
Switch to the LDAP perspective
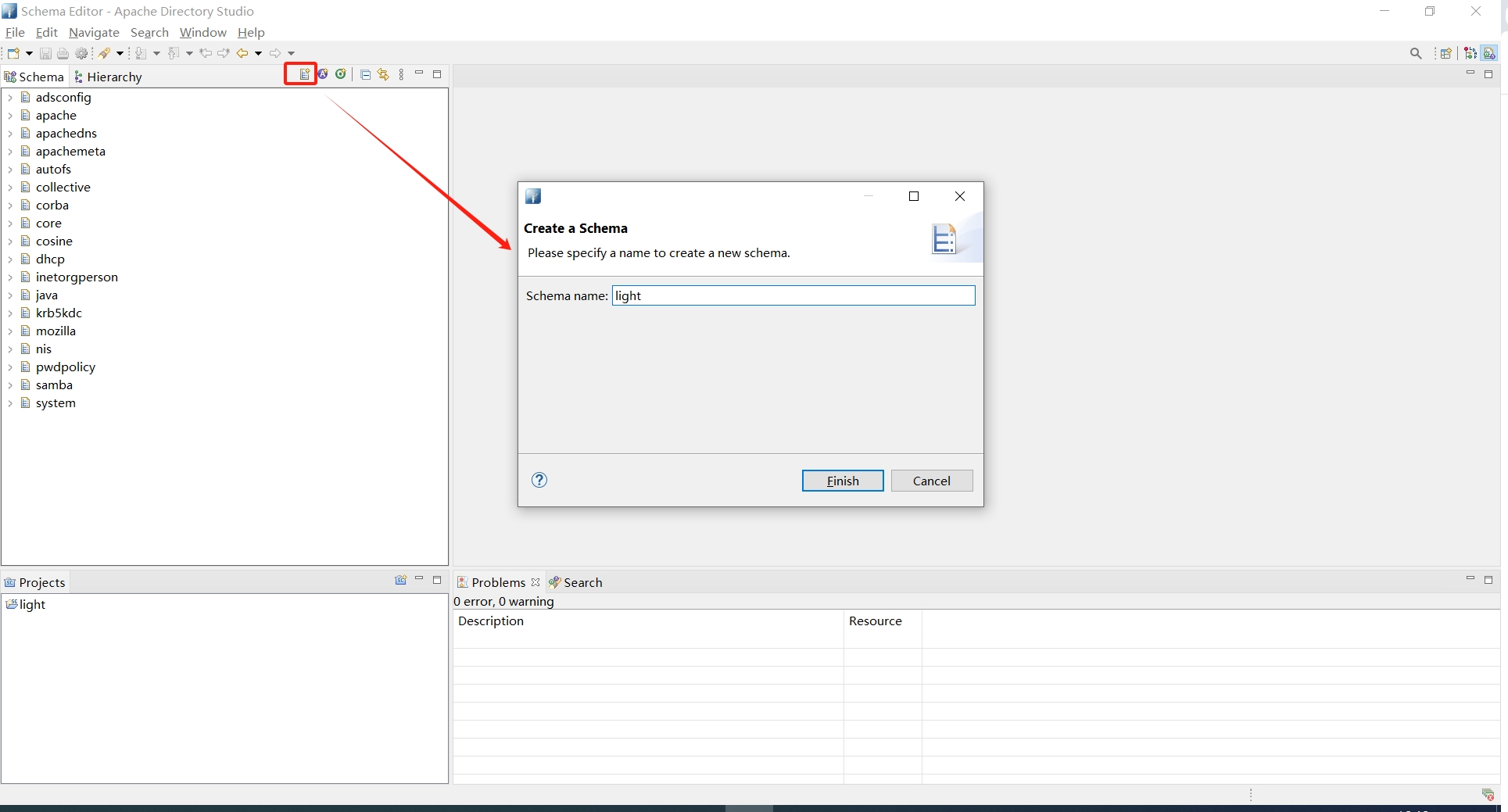[1470, 53]
